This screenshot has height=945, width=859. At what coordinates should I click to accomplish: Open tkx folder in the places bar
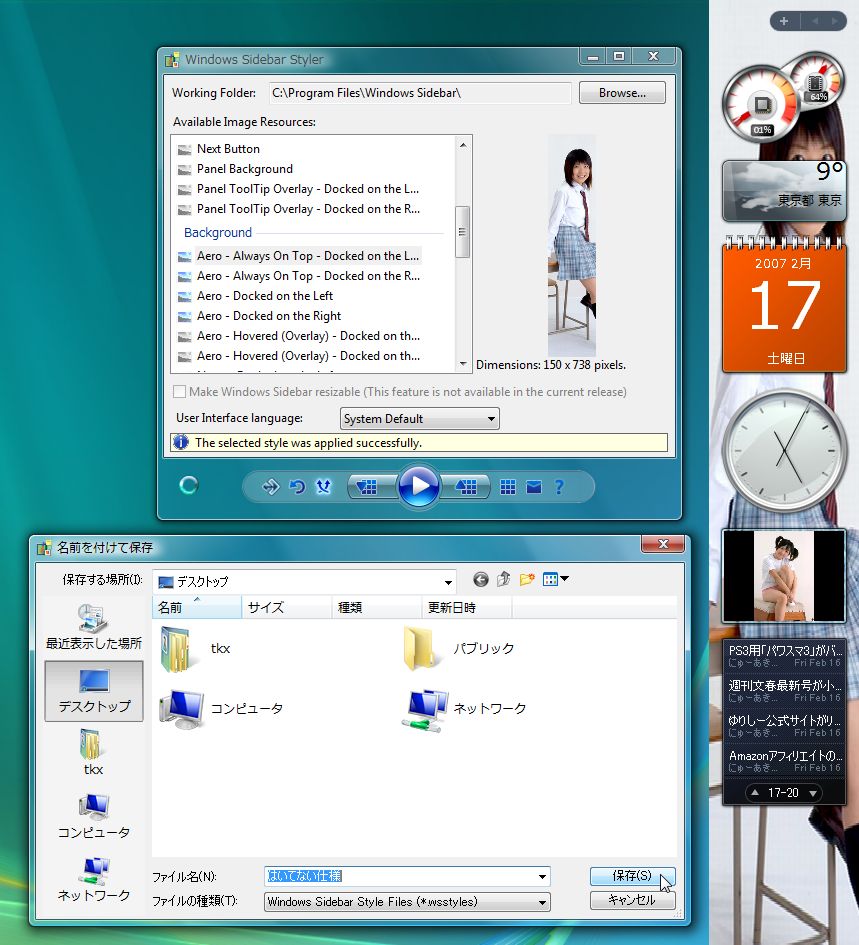pyautogui.click(x=93, y=753)
